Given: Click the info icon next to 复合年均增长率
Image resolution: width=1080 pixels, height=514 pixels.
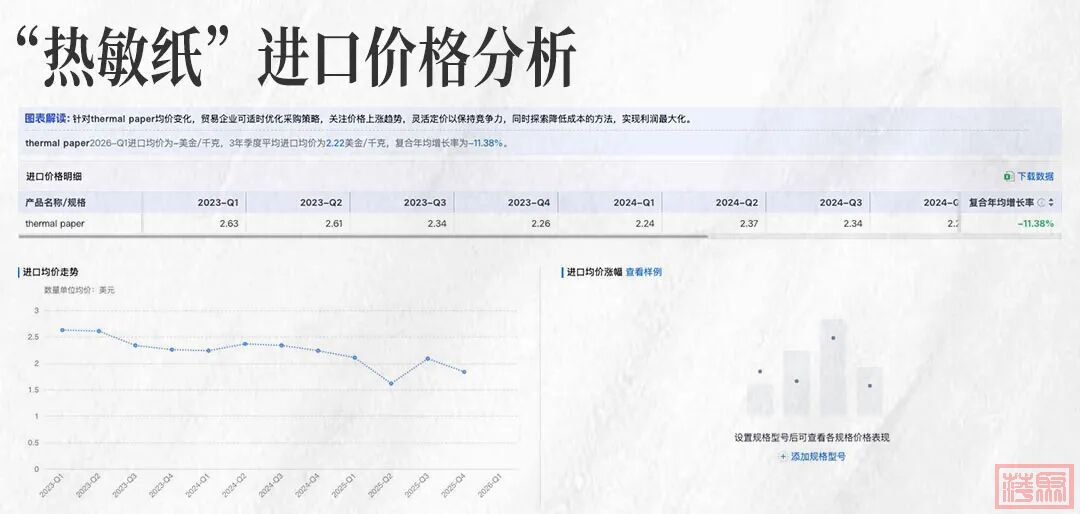Looking at the screenshot, I should click(1041, 202).
